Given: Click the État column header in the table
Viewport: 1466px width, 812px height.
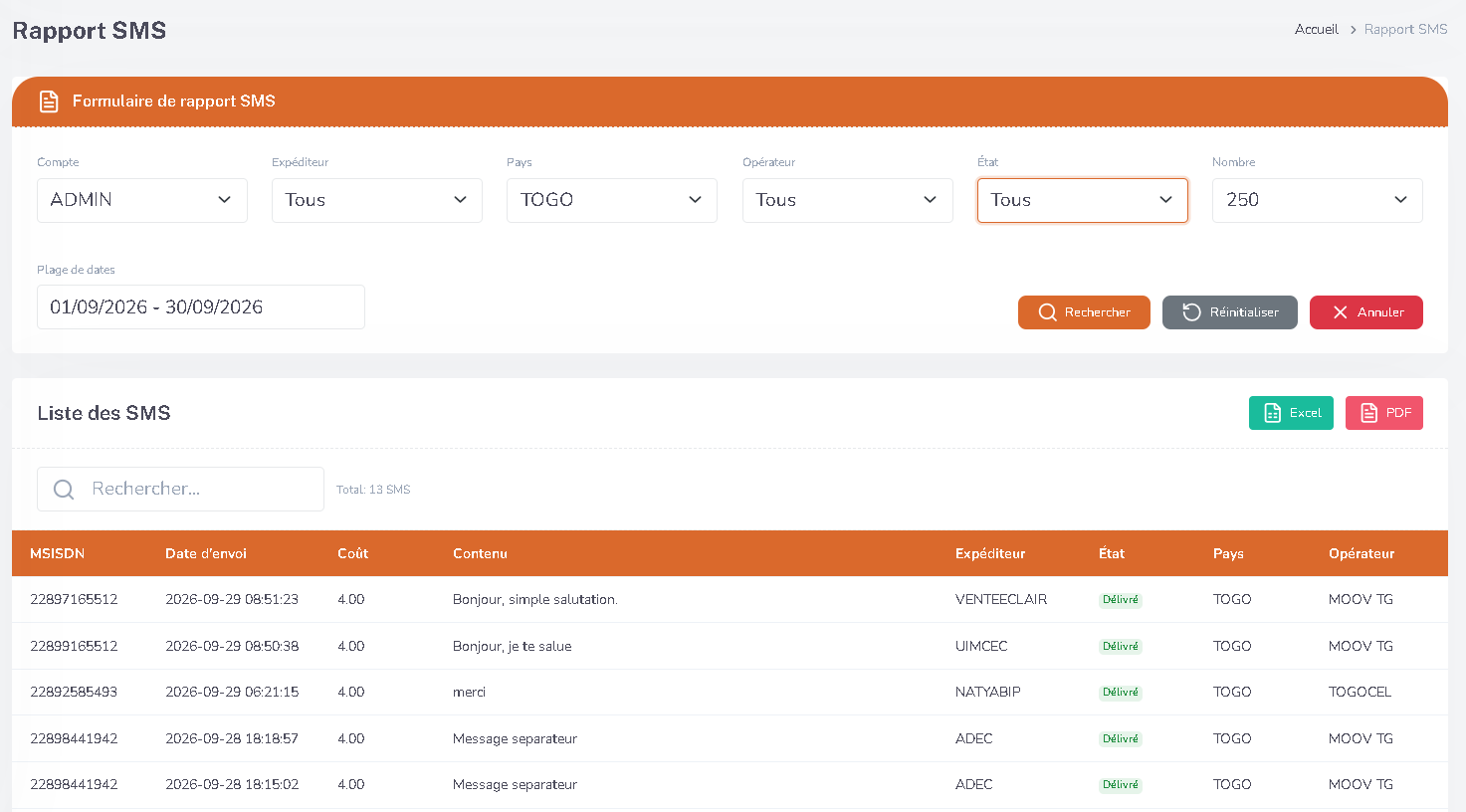Looking at the screenshot, I should coord(1112,554).
